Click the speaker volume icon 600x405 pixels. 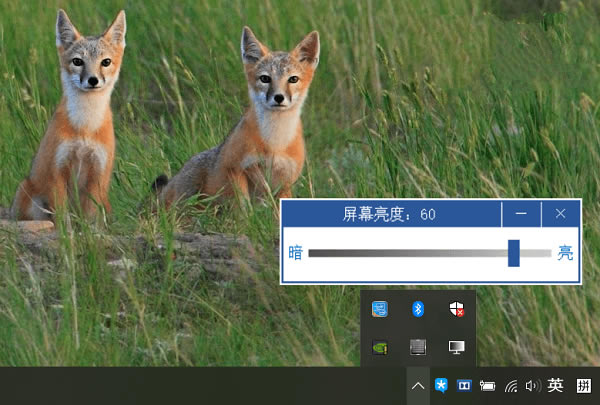click(x=531, y=385)
